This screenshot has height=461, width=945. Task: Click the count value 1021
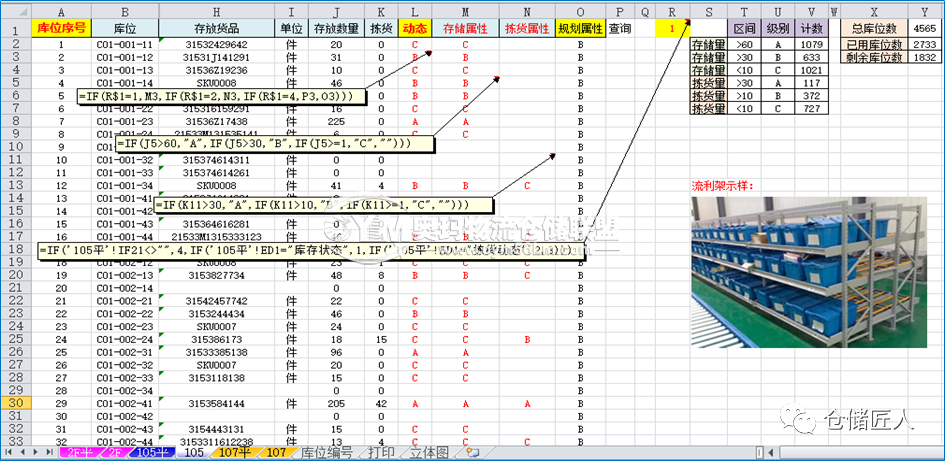[812, 70]
